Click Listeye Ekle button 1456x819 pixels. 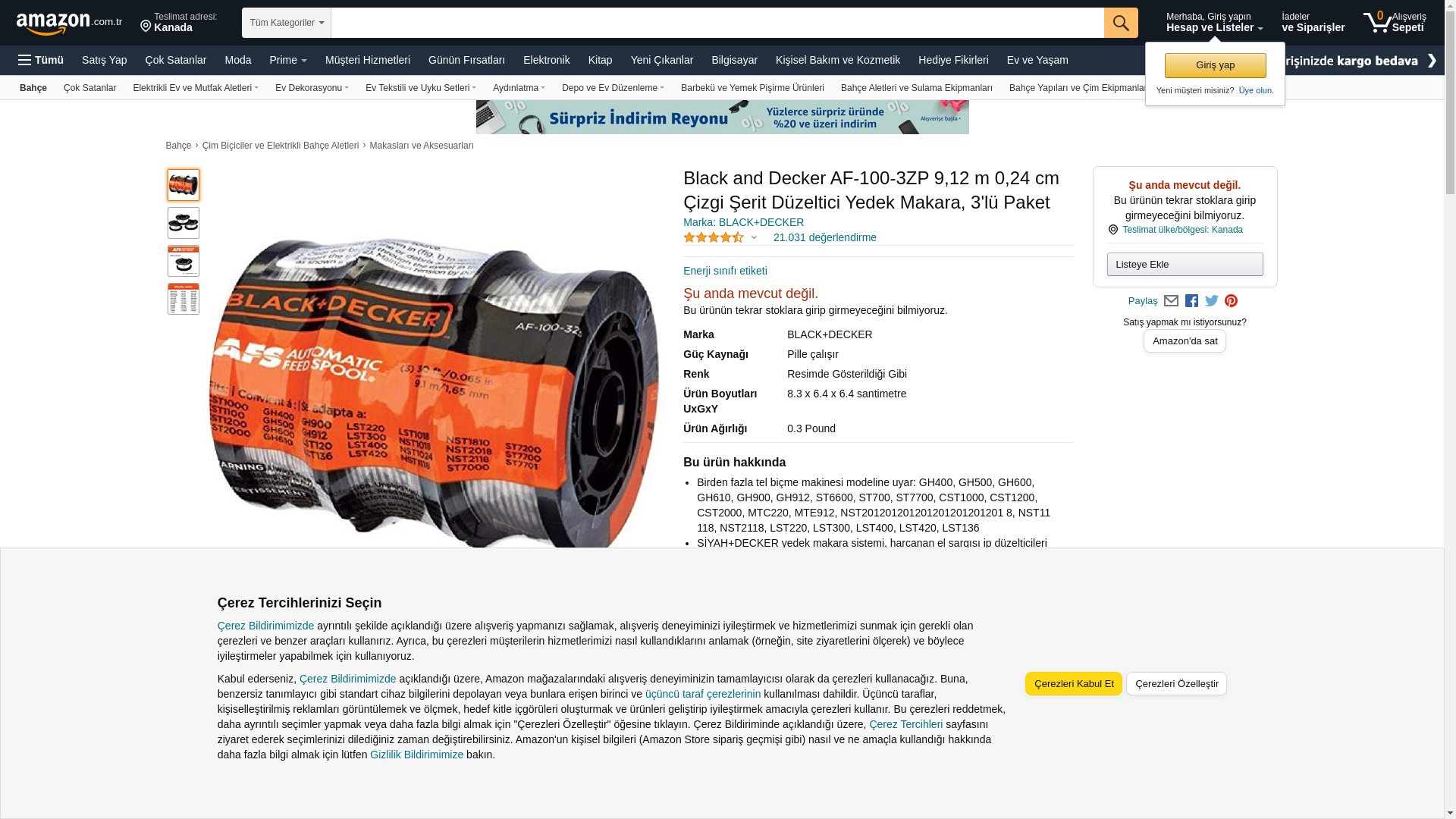point(1185,264)
